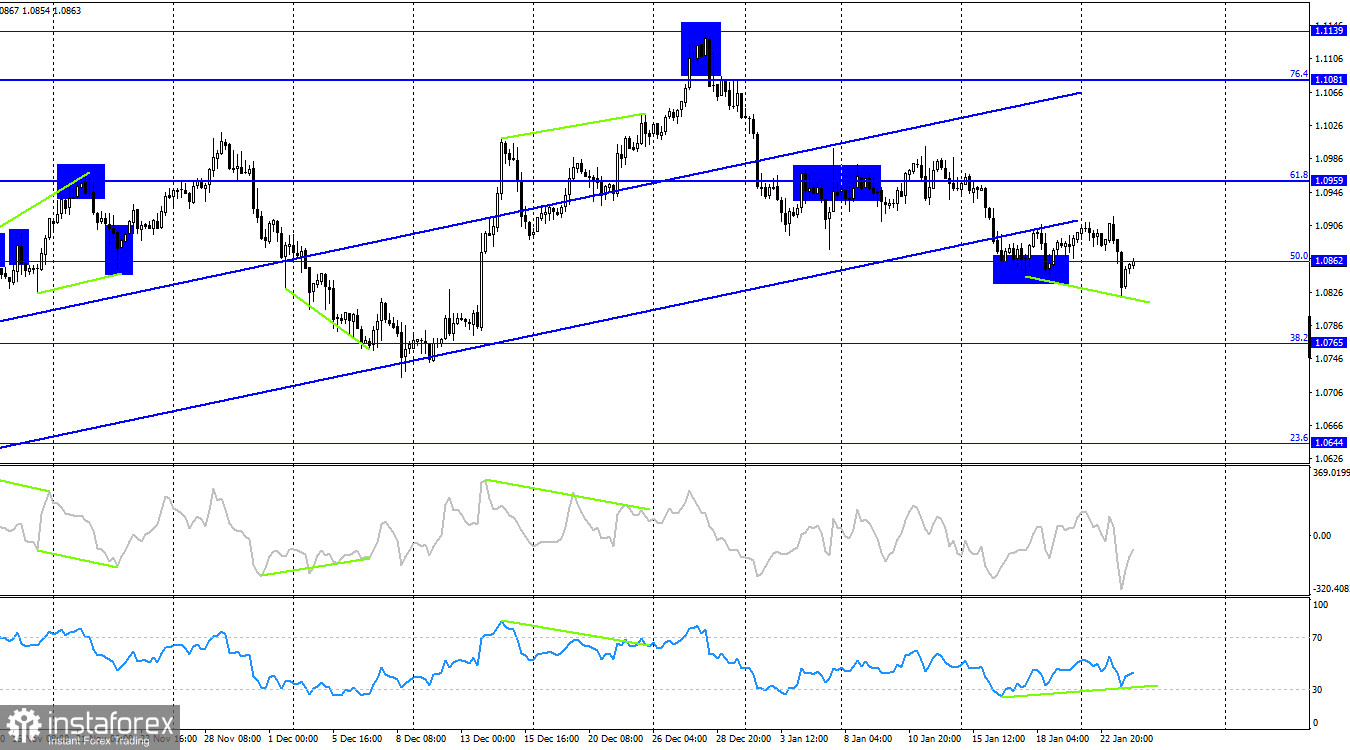Click the 1.0626 price axis value

(1329, 459)
